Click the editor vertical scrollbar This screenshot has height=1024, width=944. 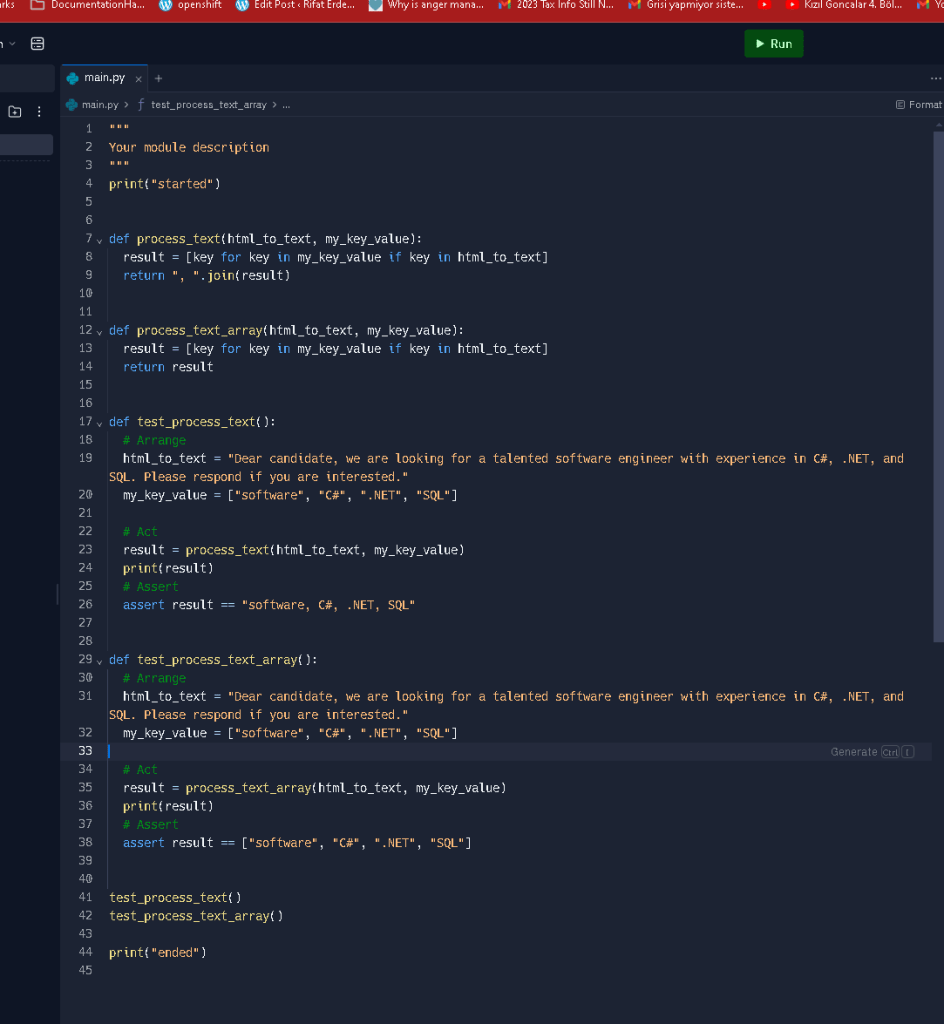(x=938, y=387)
